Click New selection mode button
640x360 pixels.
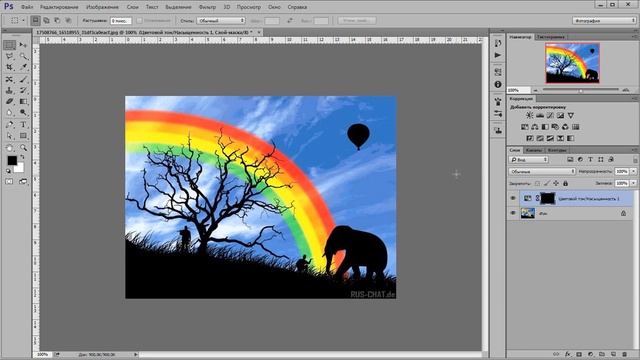36,20
